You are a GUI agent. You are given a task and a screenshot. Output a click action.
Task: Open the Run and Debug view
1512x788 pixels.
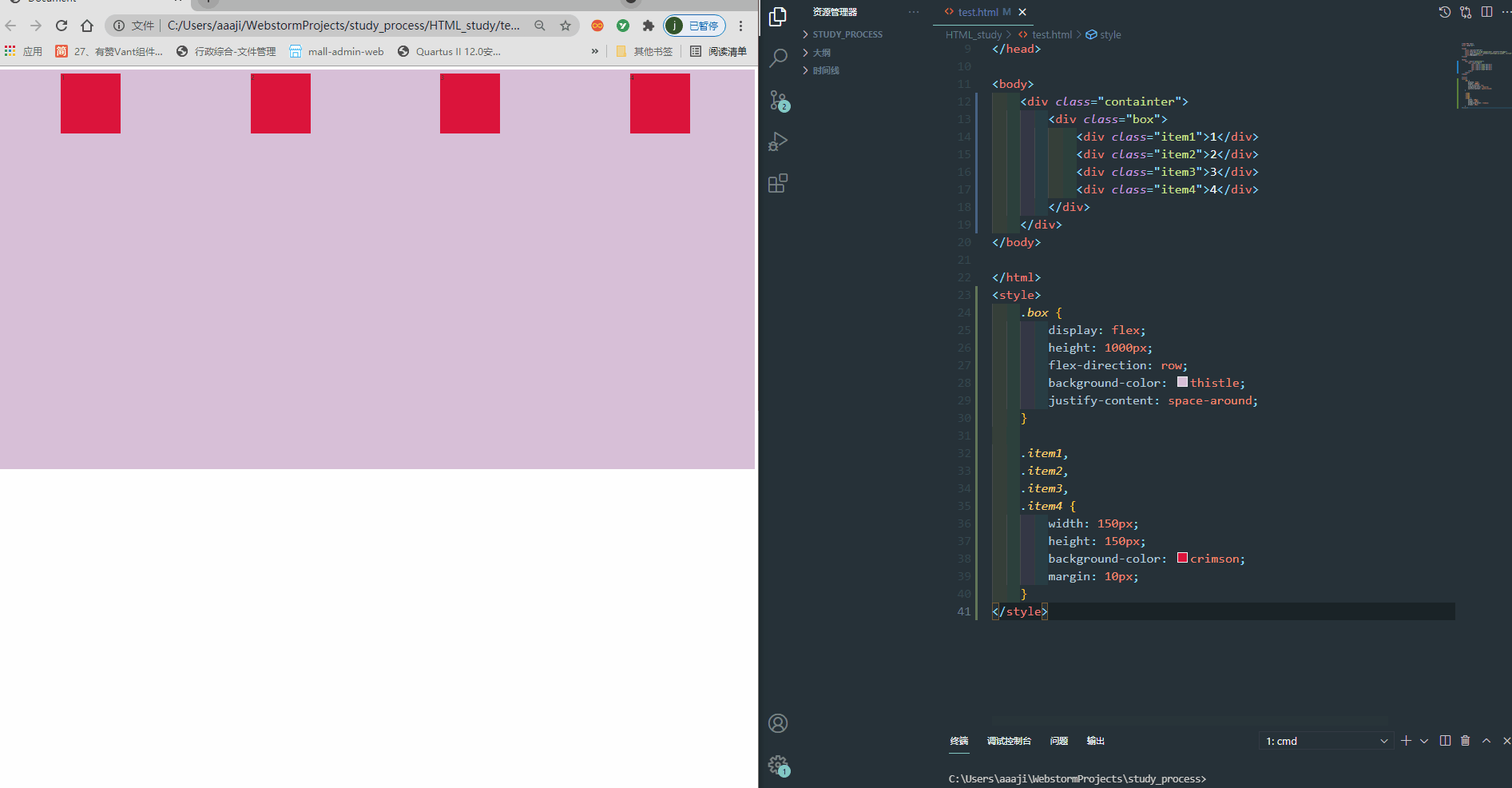pyautogui.click(x=777, y=141)
